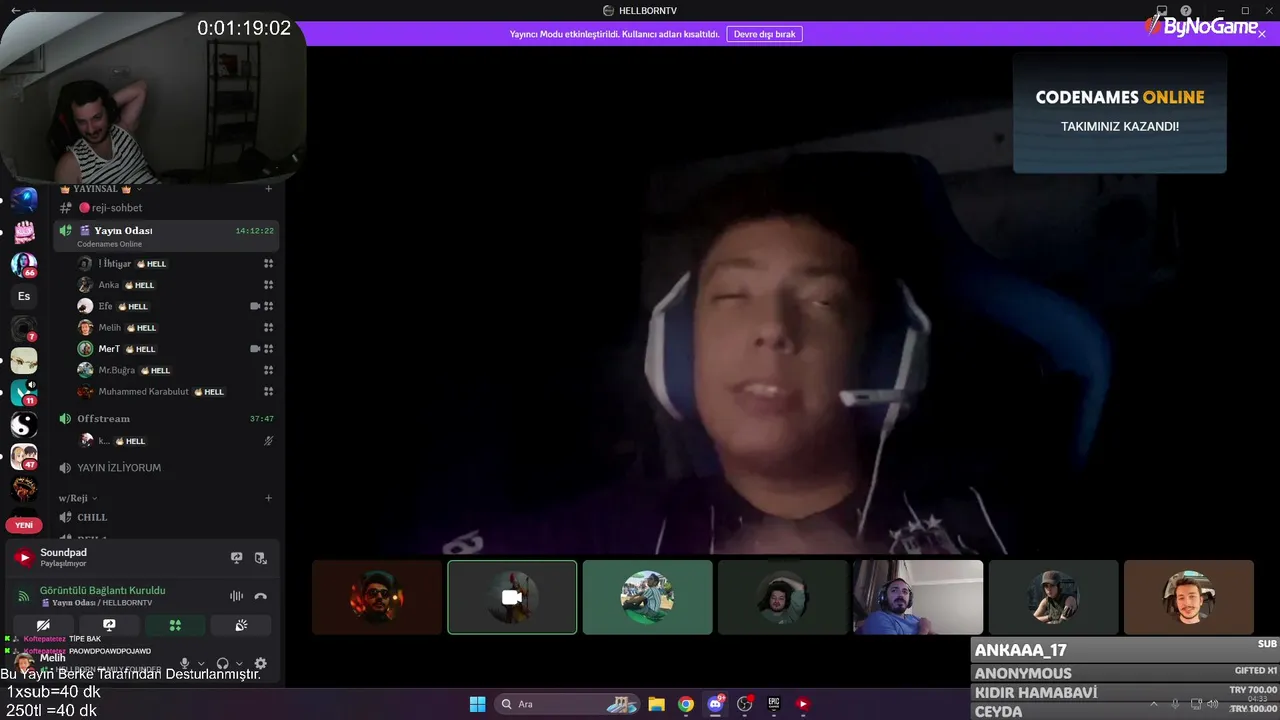Open the server with 66 notifications
This screenshot has width=1280, height=720.
click(x=24, y=264)
